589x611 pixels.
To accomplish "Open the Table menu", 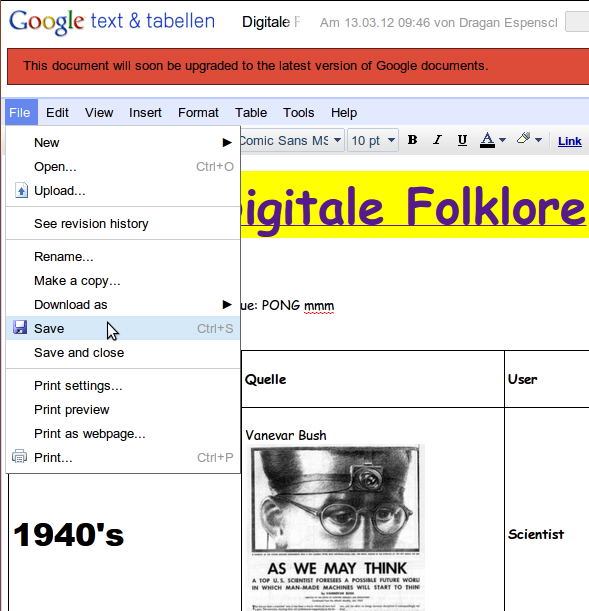I will click(x=251, y=113).
